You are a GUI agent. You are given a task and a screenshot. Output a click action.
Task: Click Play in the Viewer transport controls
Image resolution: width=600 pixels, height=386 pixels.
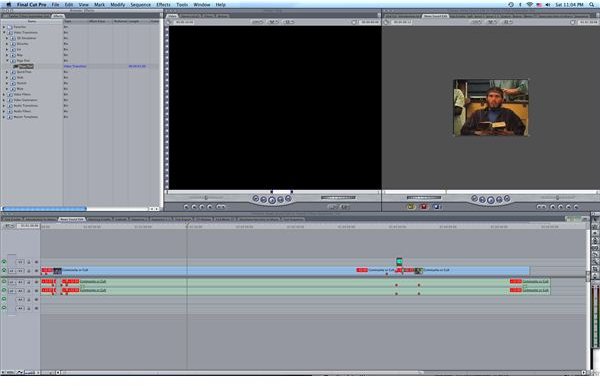(x=272, y=200)
